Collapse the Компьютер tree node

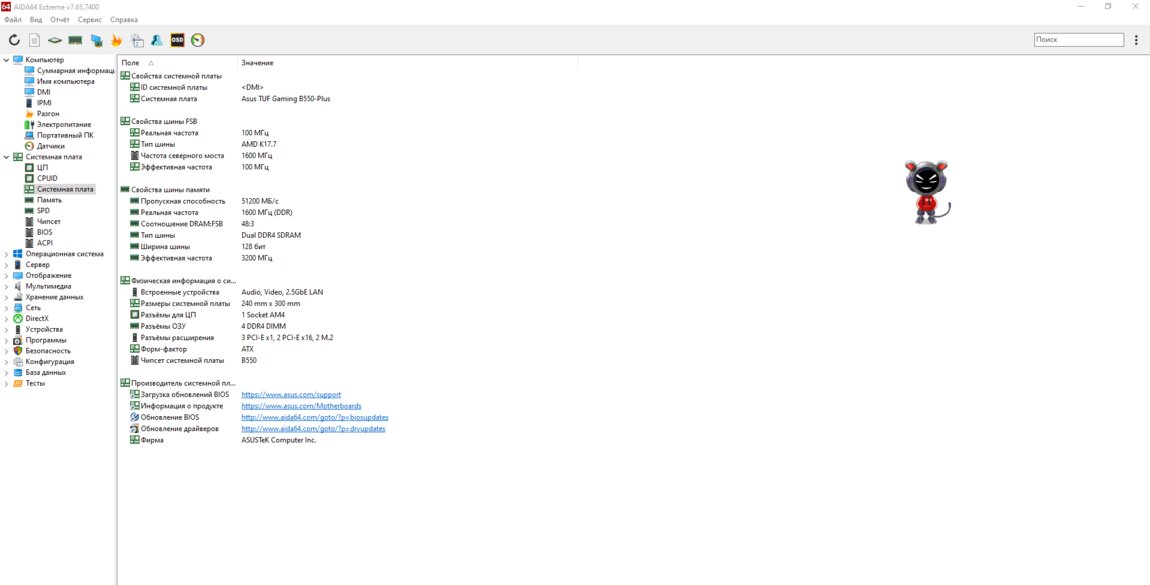[x=6, y=60]
